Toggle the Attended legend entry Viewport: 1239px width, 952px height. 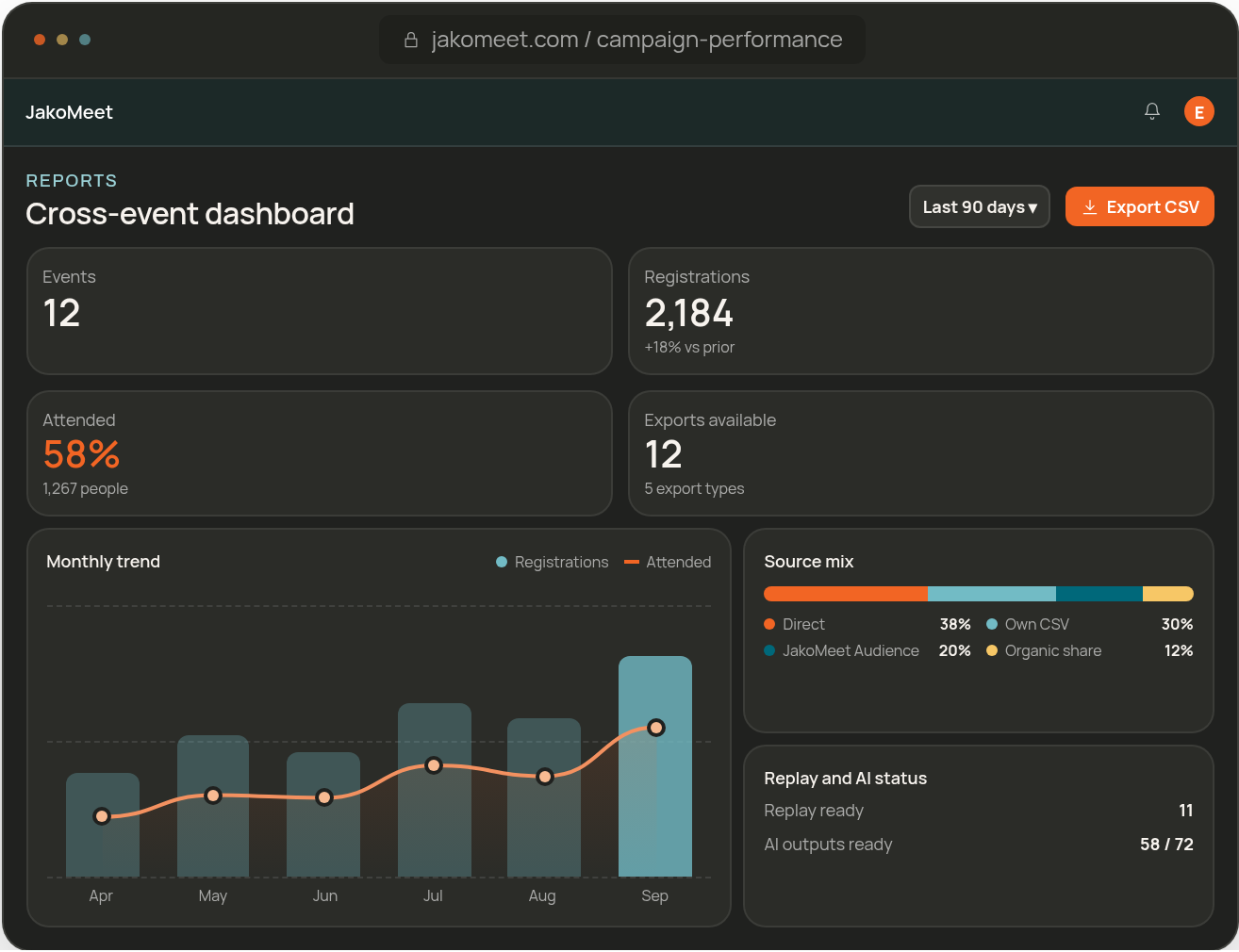(x=668, y=562)
